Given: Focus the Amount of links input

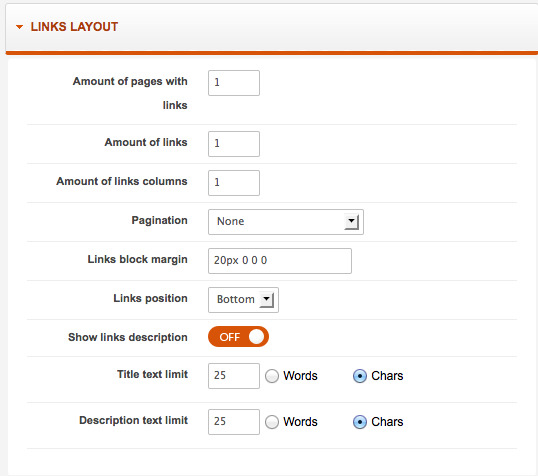Looking at the screenshot, I should pyautogui.click(x=234, y=144).
